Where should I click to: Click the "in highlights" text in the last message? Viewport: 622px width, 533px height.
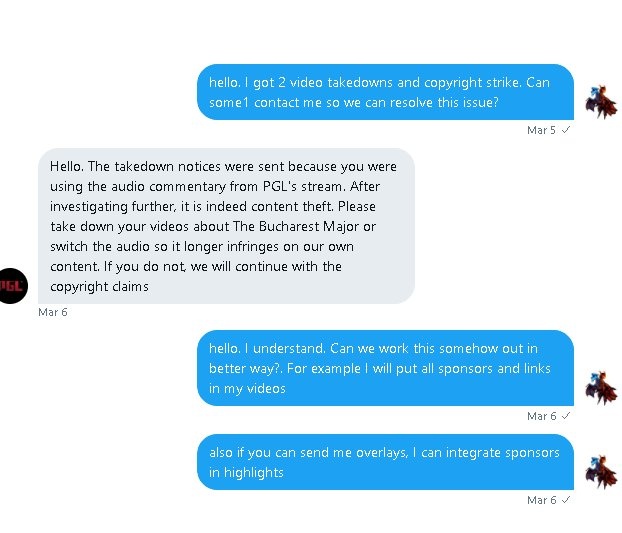pos(246,472)
